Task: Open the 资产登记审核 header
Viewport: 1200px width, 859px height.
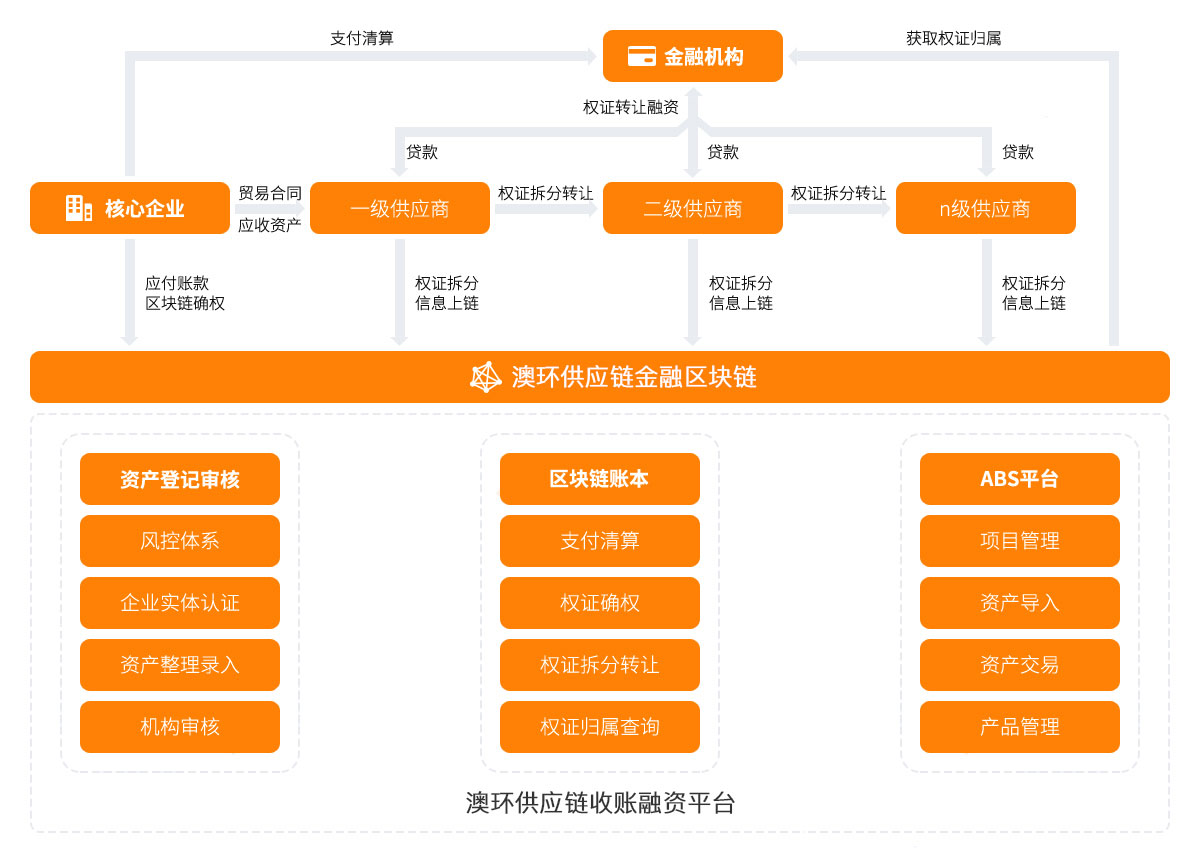Action: tap(180, 479)
